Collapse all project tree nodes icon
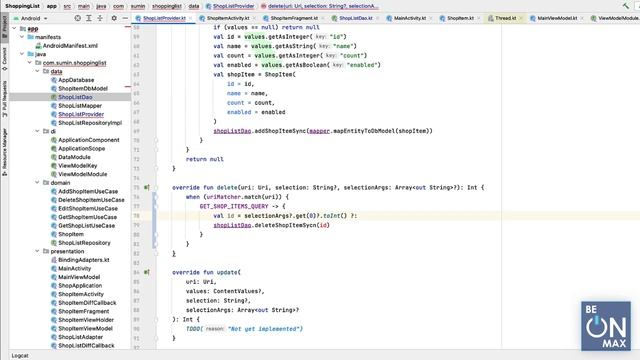 (x=100, y=18)
